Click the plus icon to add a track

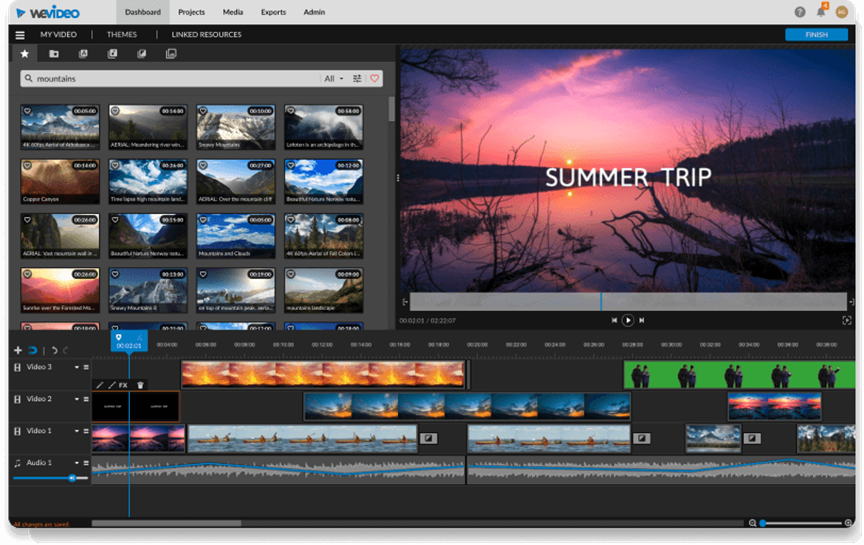(18, 350)
